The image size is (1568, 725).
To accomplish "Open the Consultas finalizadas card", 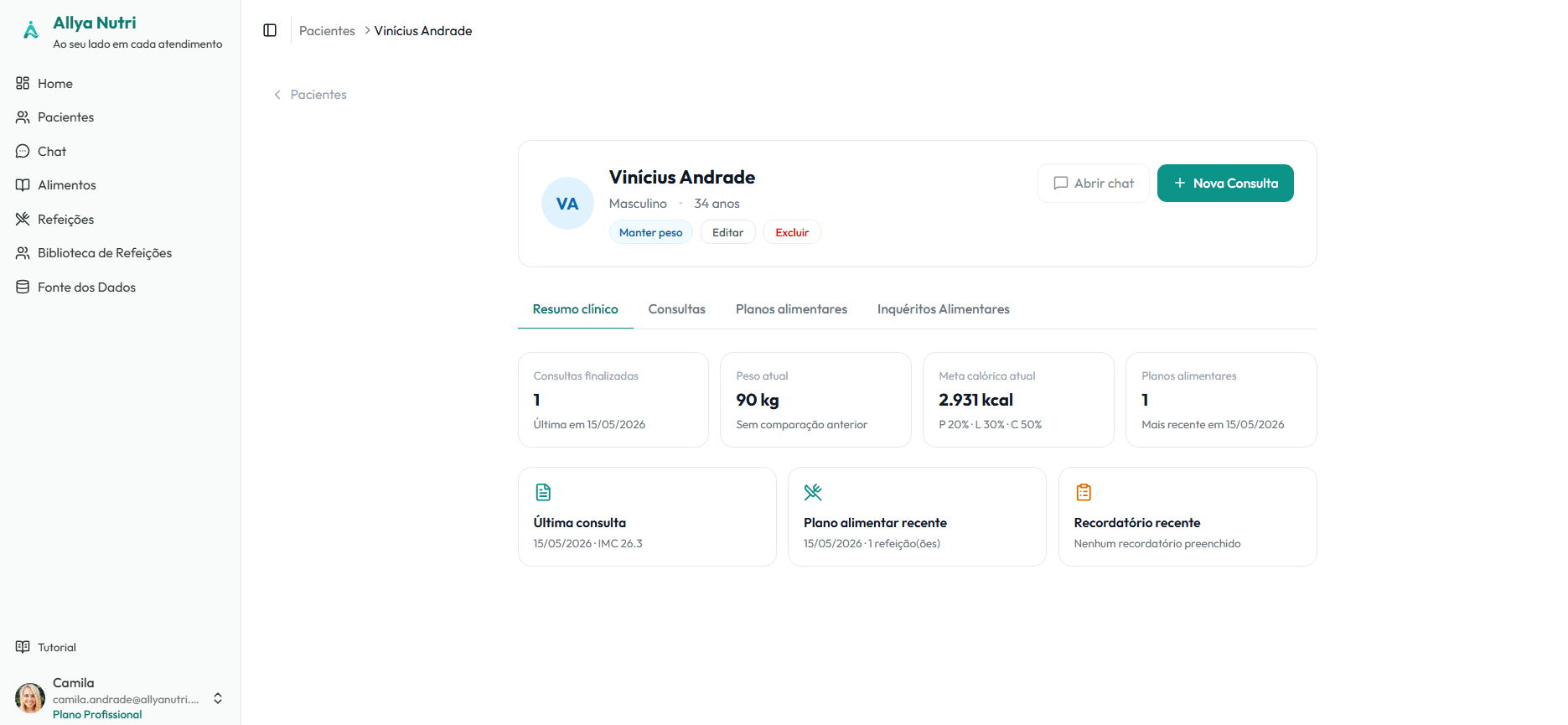I will pos(613,400).
